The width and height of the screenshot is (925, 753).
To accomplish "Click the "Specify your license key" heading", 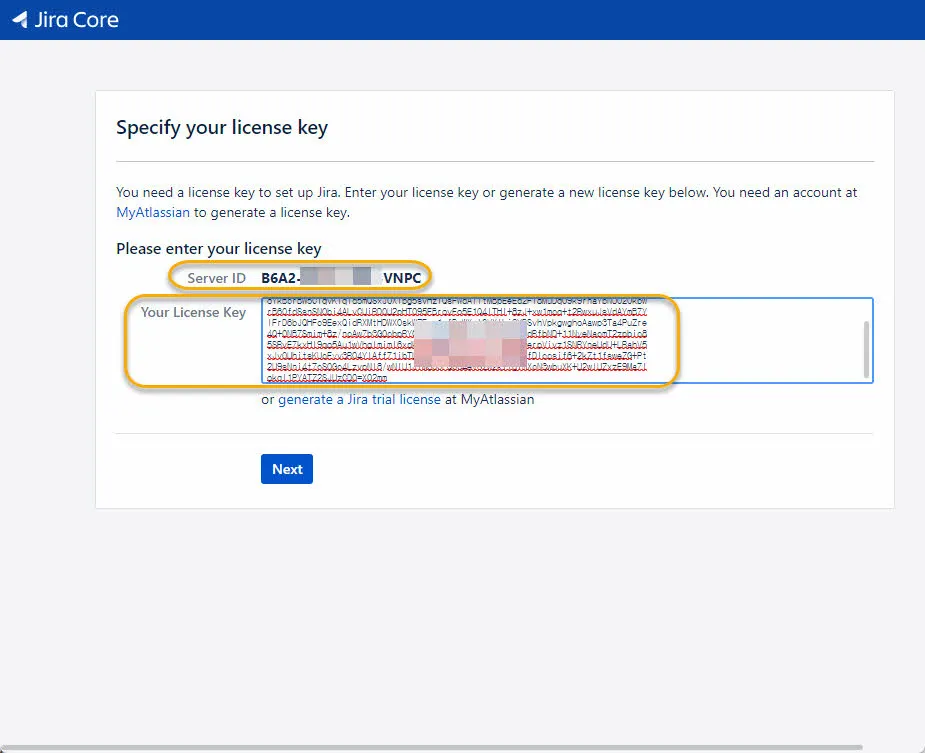I will pos(222,127).
